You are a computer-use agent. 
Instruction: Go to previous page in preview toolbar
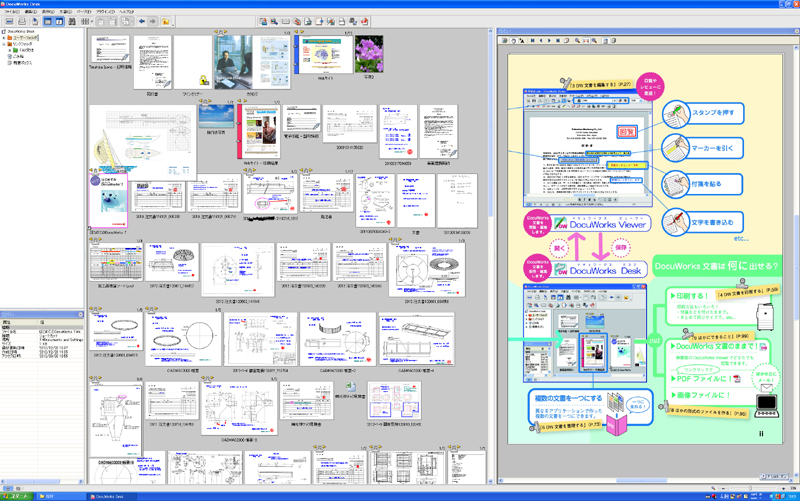(541, 40)
